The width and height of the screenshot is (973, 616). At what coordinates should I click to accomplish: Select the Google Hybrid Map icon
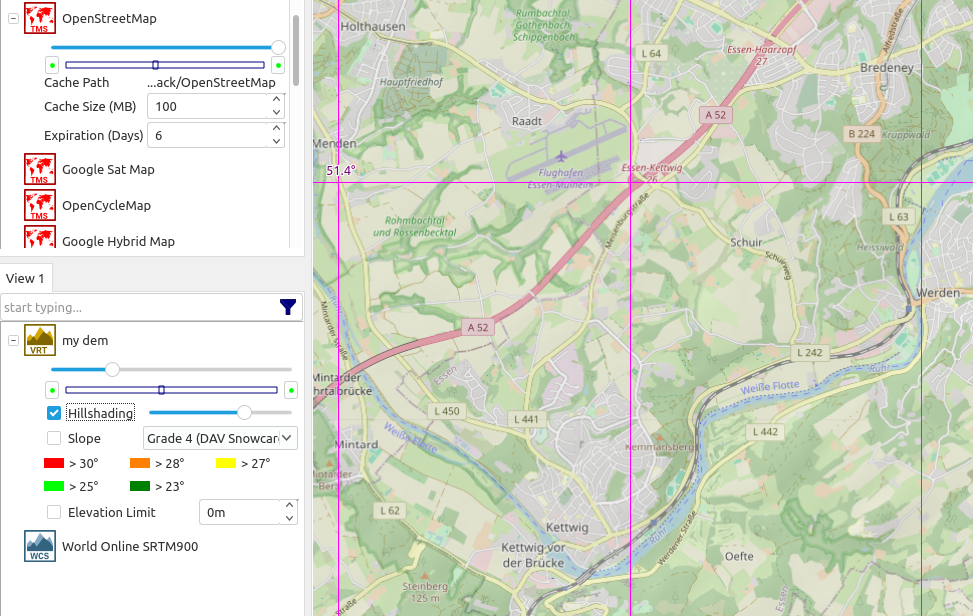[x=40, y=238]
